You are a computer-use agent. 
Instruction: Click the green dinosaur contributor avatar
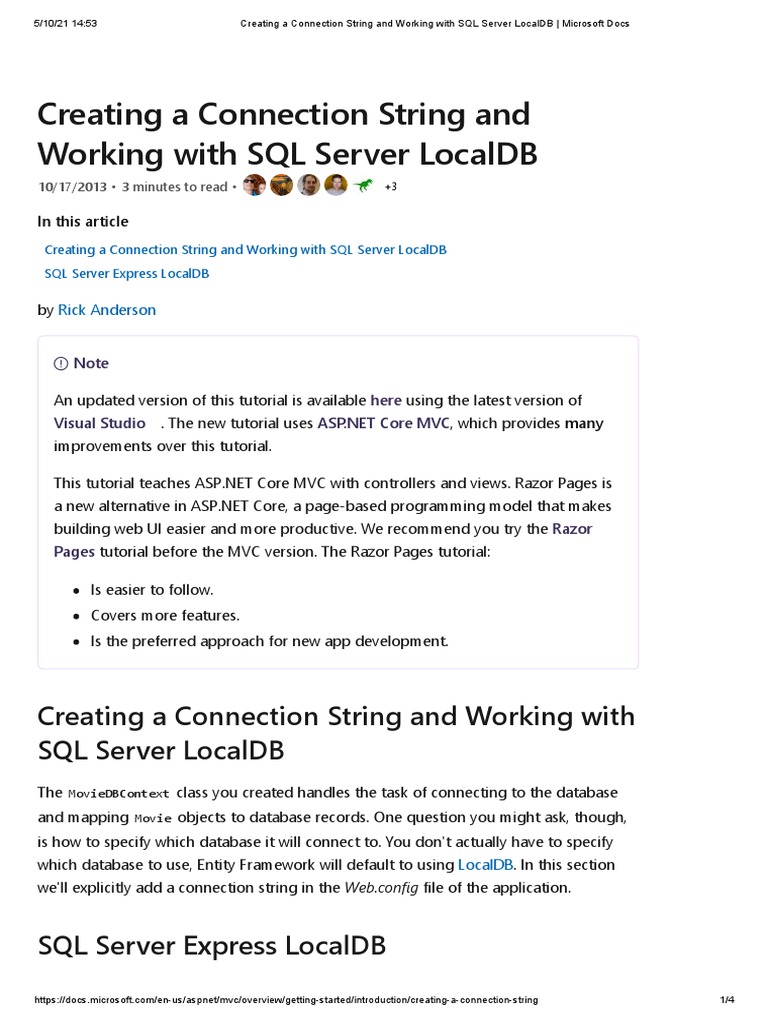pyautogui.click(x=363, y=186)
